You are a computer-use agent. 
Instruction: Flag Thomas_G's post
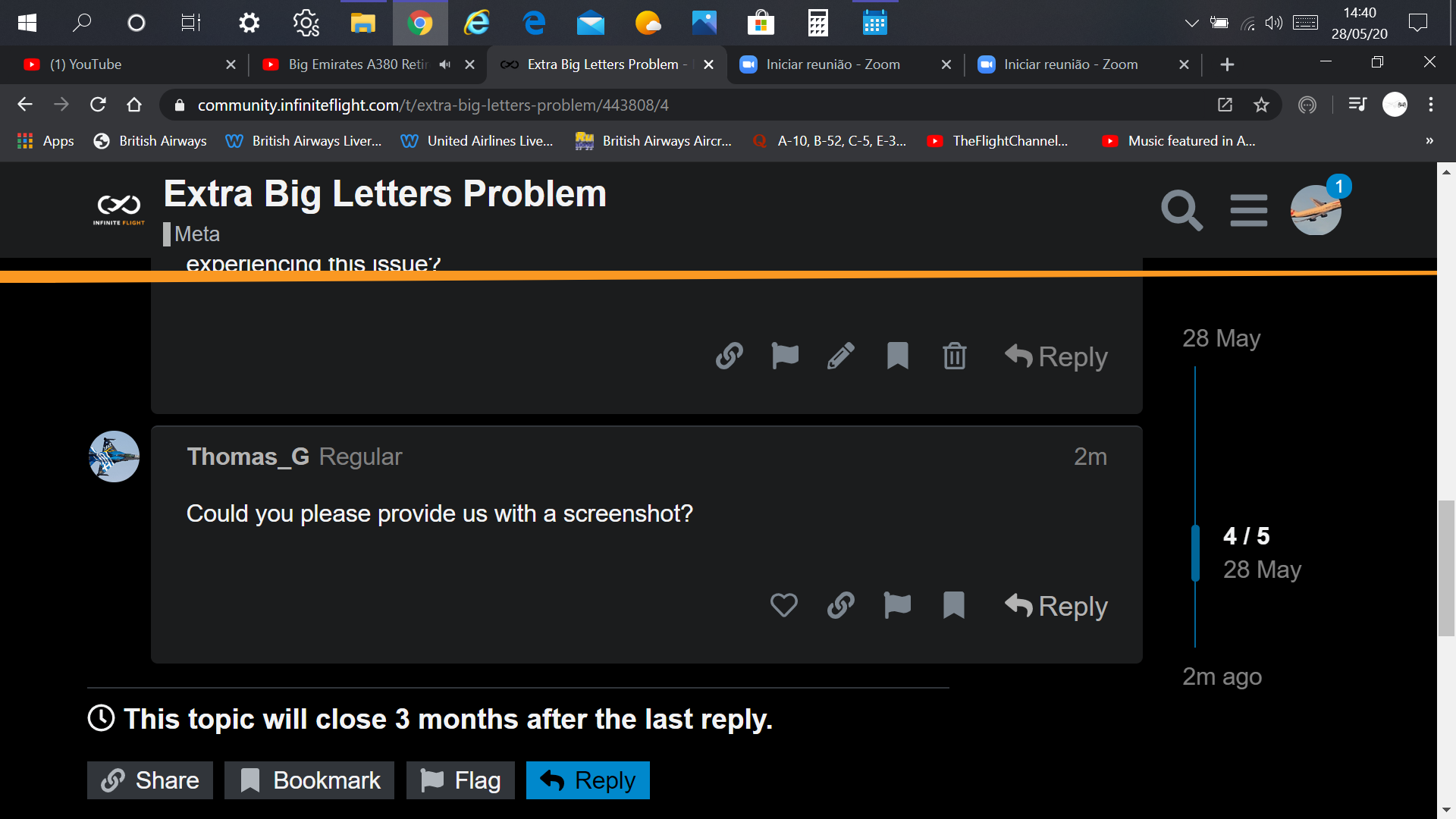897,605
